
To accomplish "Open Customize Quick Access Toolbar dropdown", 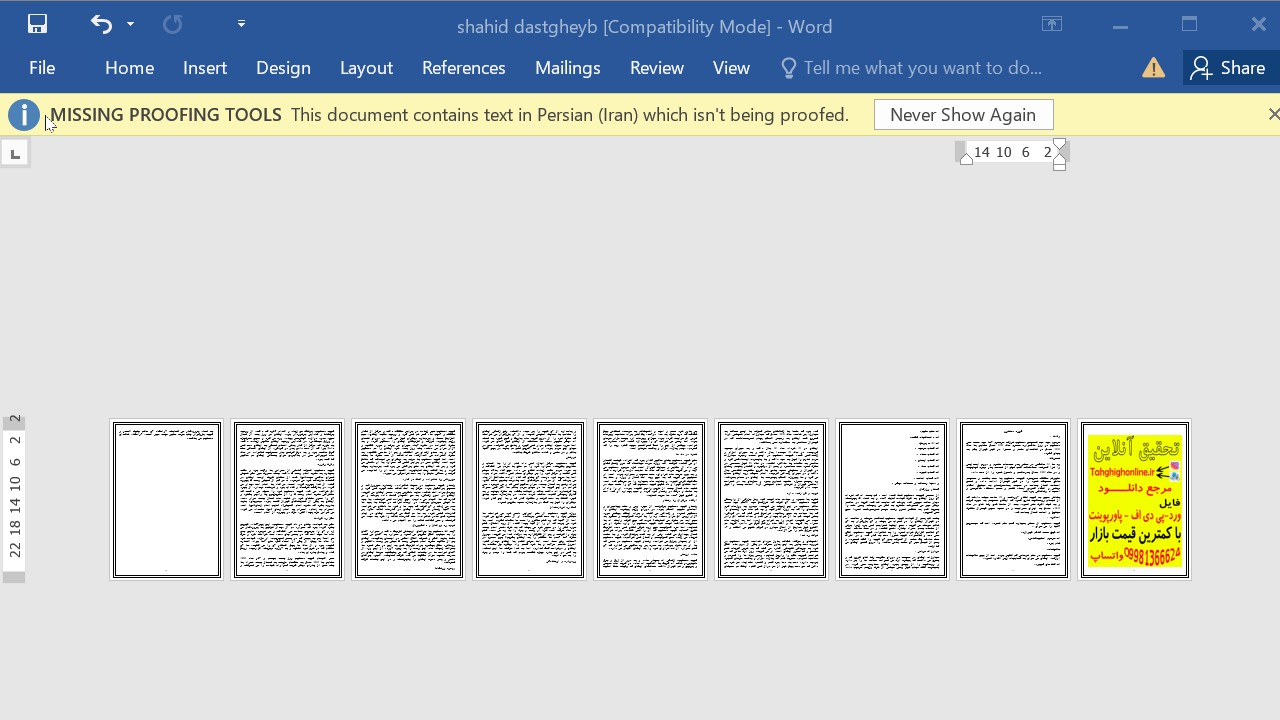I will click(x=241, y=24).
